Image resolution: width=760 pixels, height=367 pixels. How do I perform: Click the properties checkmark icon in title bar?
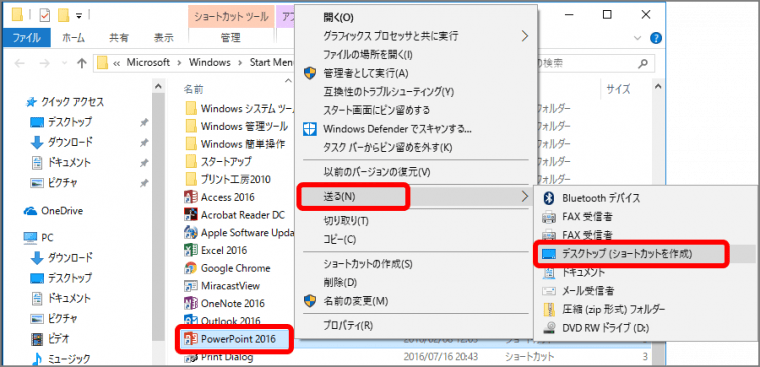pyautogui.click(x=45, y=16)
